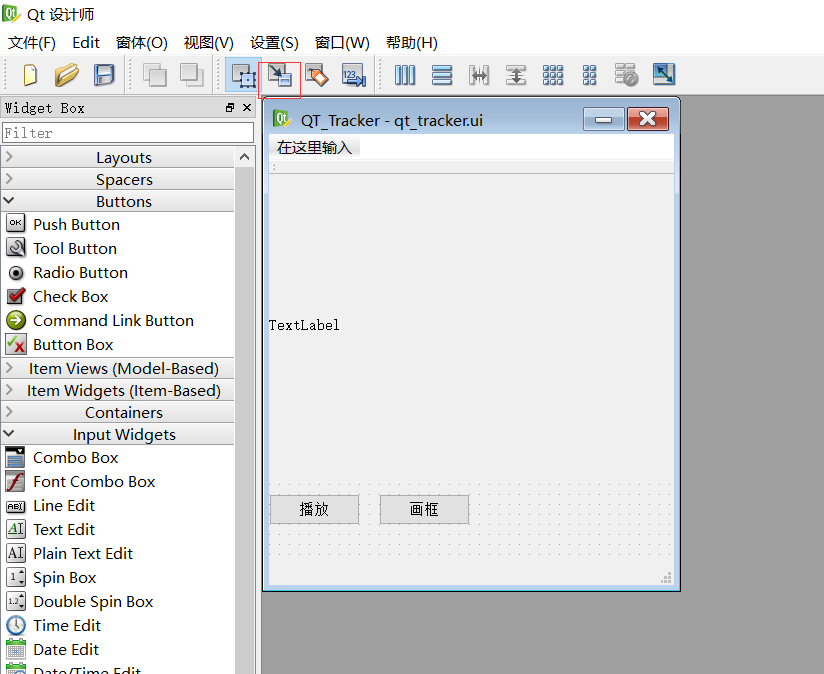Collapse the Input Widgets category

(118, 435)
